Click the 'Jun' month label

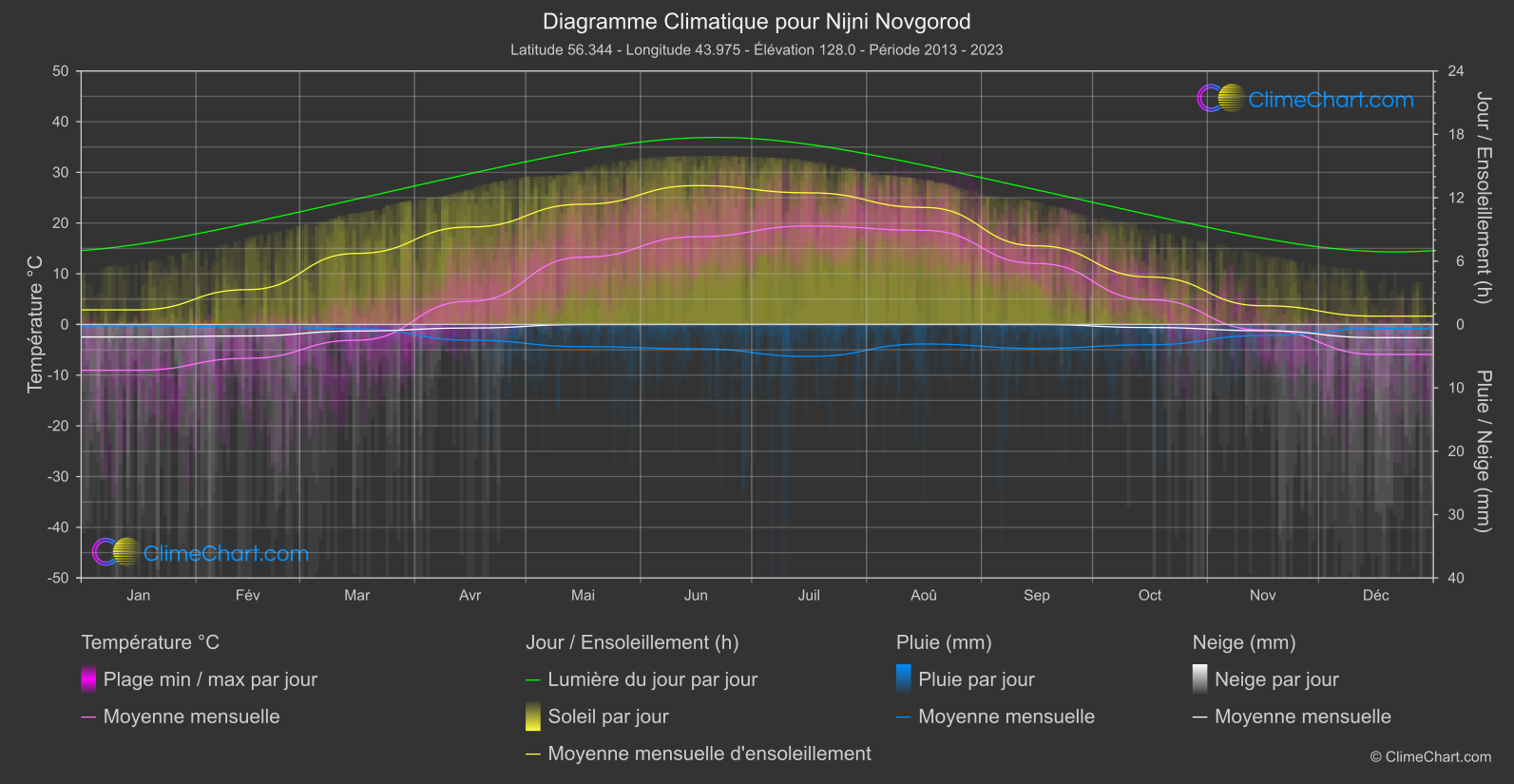click(x=697, y=595)
